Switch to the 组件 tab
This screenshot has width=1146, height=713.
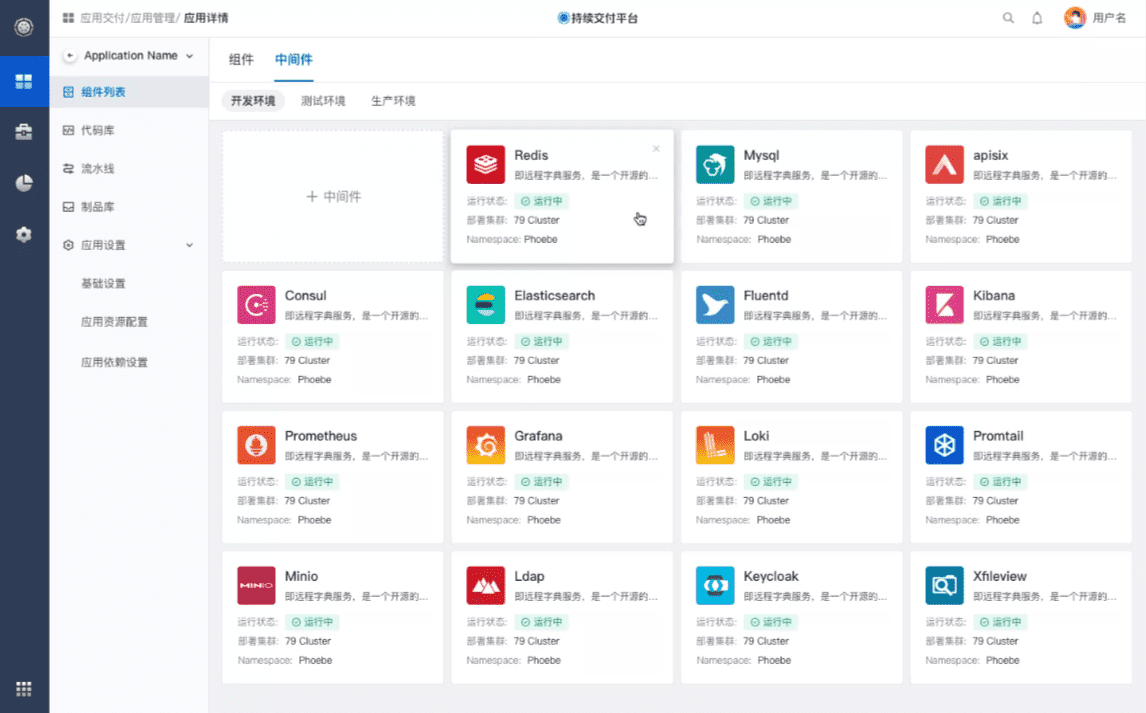[241, 60]
